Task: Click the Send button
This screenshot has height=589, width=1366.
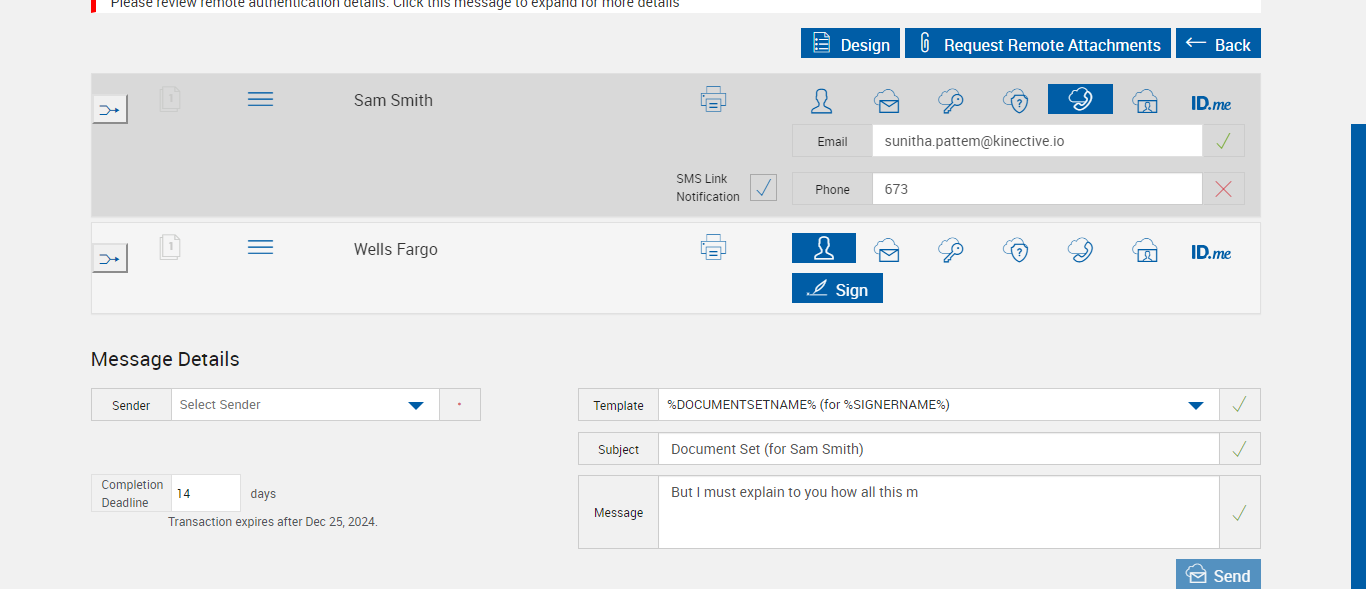Action: tap(1218, 575)
